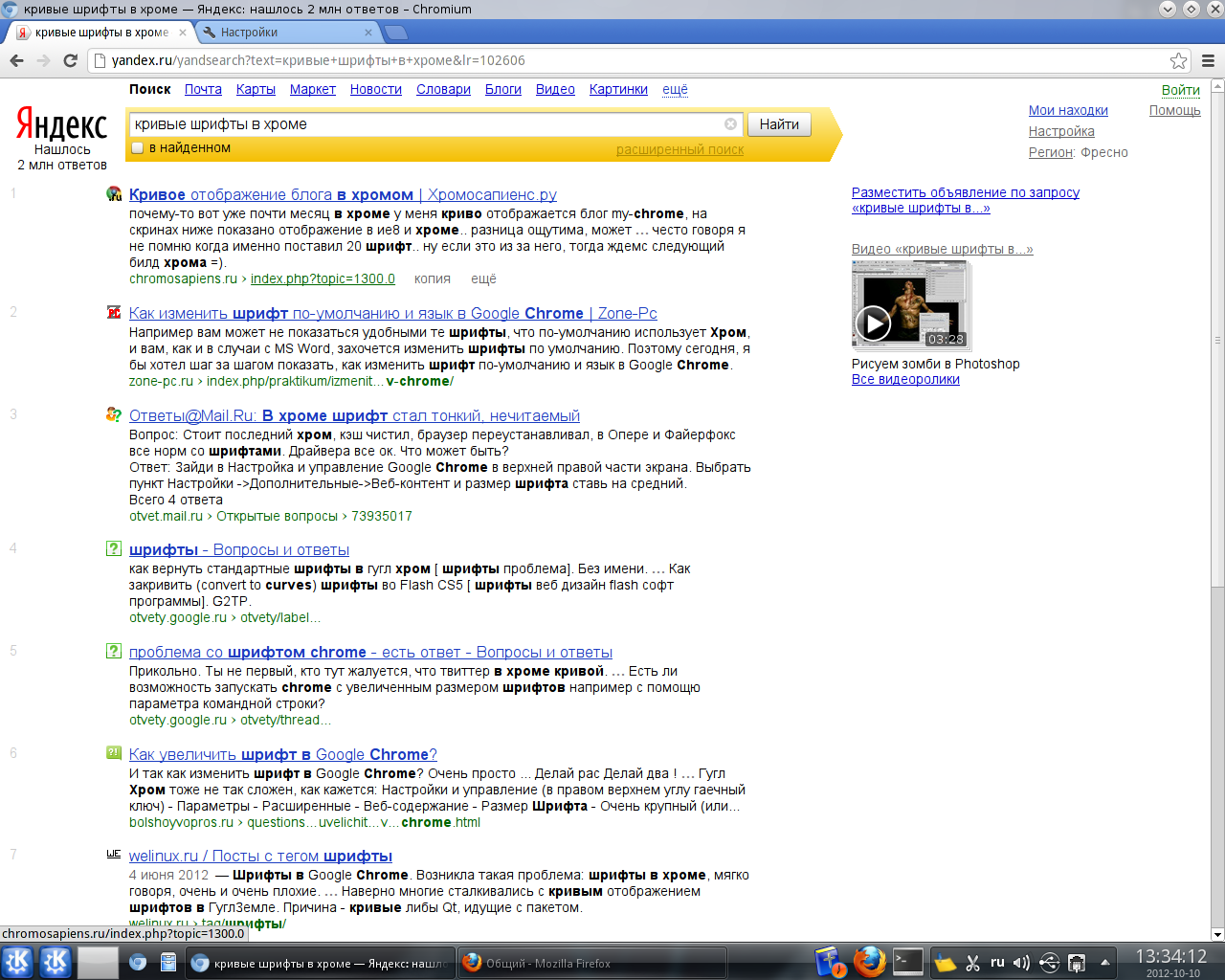Click the favicon beside 'проблема со шрифтом chrome'
The width and height of the screenshot is (1225, 980).
pos(114,652)
